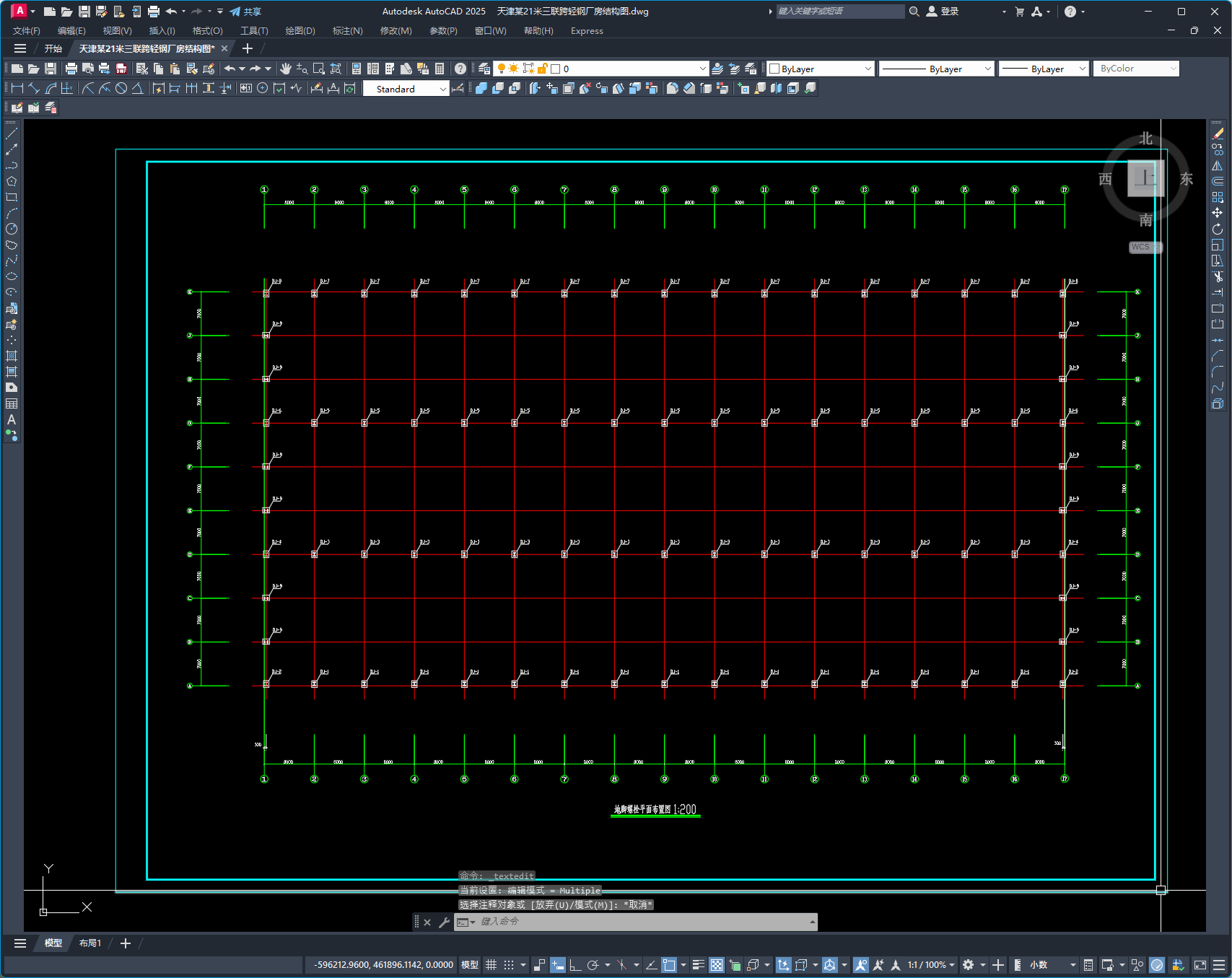The height and width of the screenshot is (978, 1232).
Task: Expand the workspace gear dropdown arrow
Action: (983, 965)
